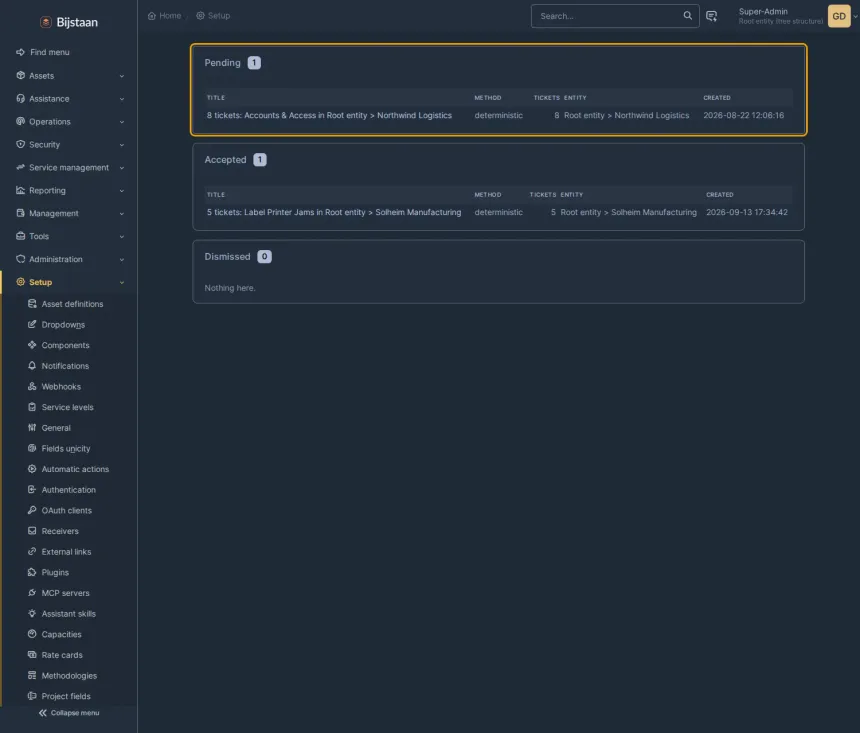Open Assistant skills setup page

(69, 614)
